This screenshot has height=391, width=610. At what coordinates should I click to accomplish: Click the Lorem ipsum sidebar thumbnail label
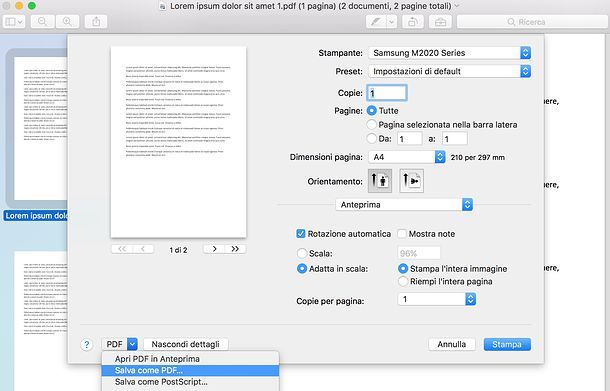[36, 216]
